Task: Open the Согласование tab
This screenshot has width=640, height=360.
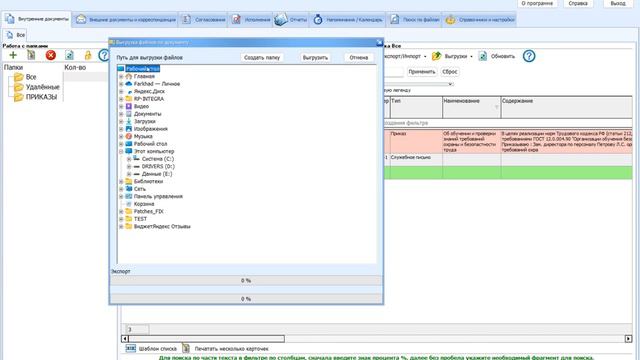Action: (x=204, y=19)
